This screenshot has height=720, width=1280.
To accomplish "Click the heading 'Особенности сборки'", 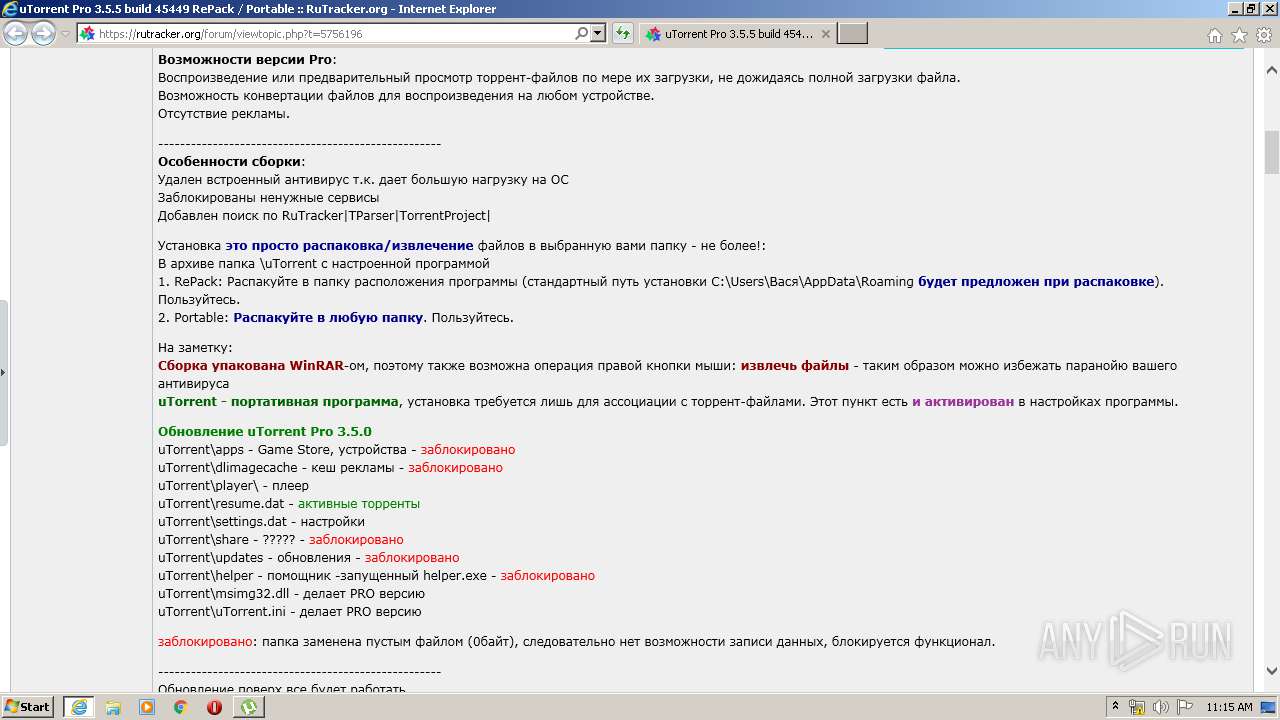I will pos(230,162).
